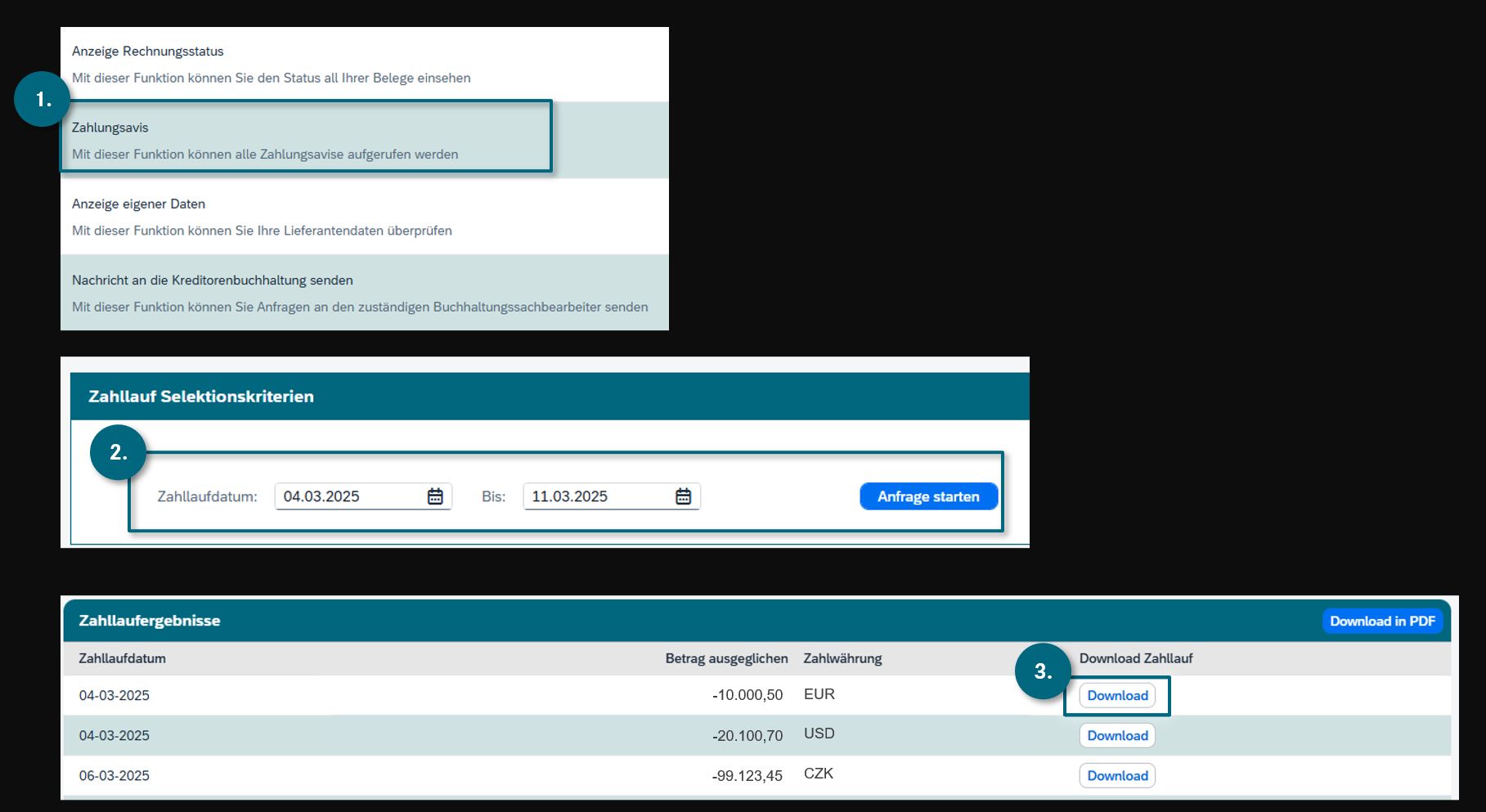The image size is (1486, 812).
Task: Click the Zahllaufdatum column header in results
Action: tap(122, 658)
